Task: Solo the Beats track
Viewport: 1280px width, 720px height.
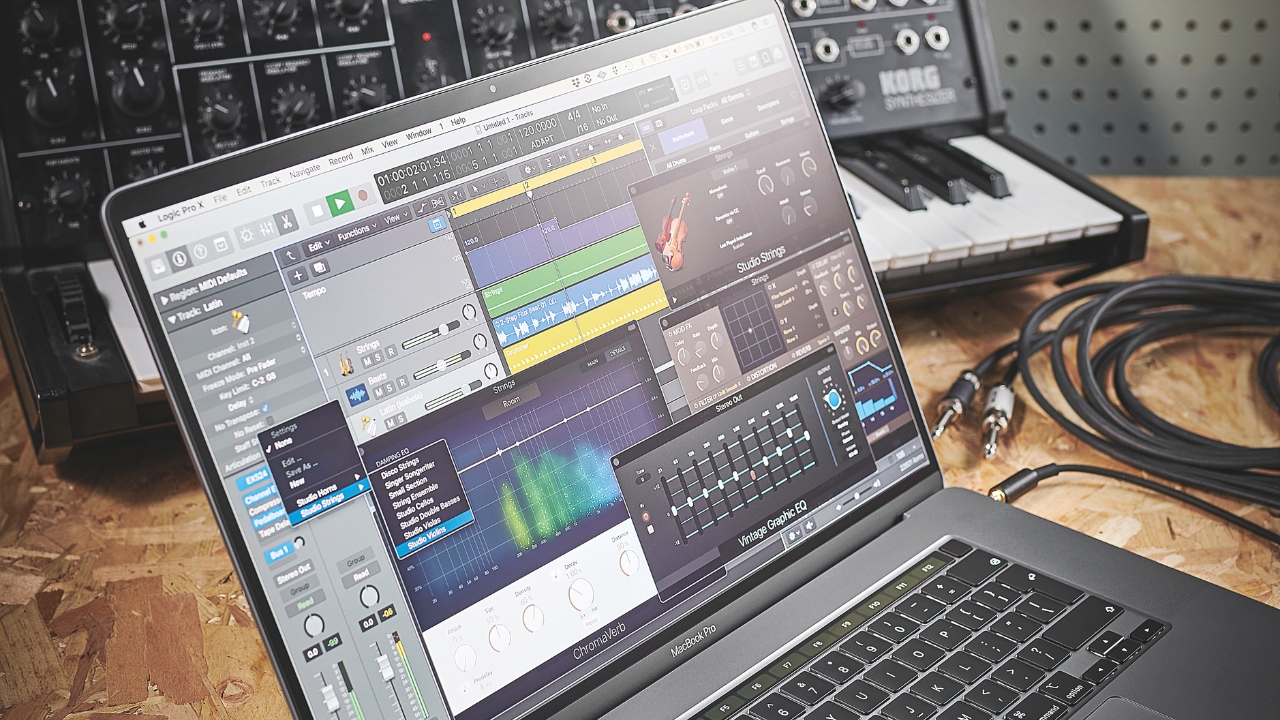Action: [x=389, y=390]
